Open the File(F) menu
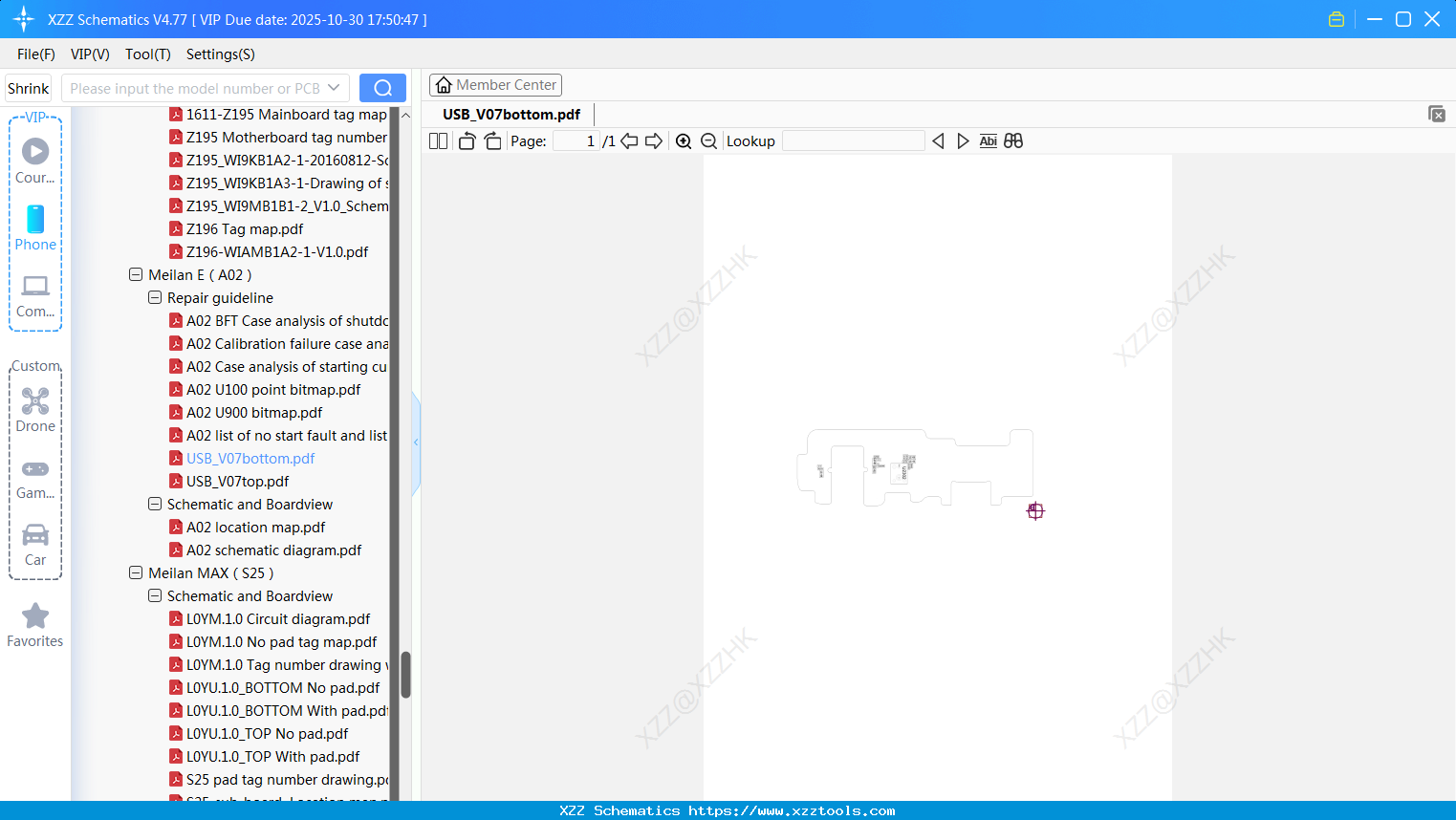This screenshot has height=820, width=1456. (x=36, y=54)
